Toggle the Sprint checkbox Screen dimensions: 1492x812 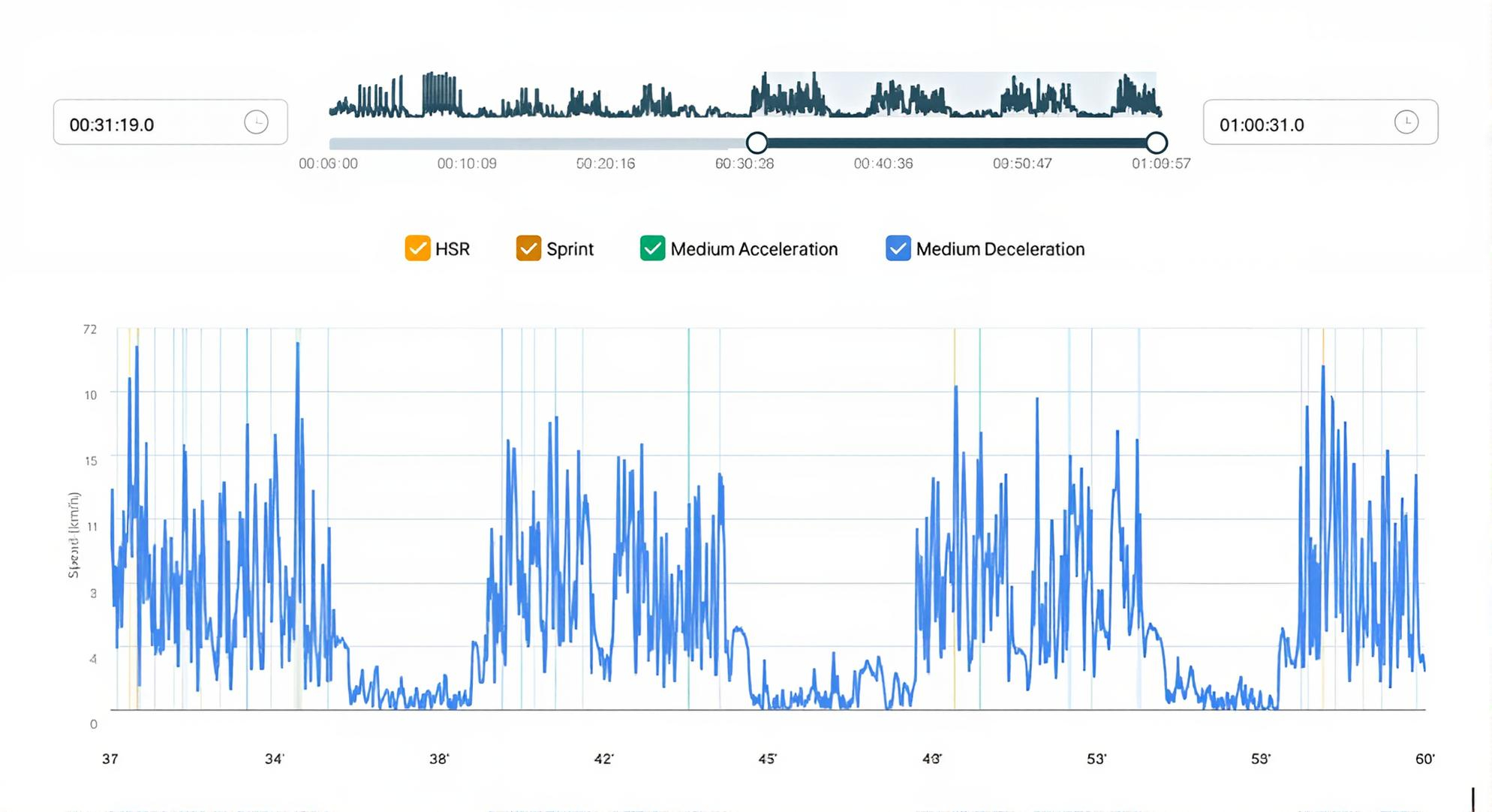(x=528, y=248)
